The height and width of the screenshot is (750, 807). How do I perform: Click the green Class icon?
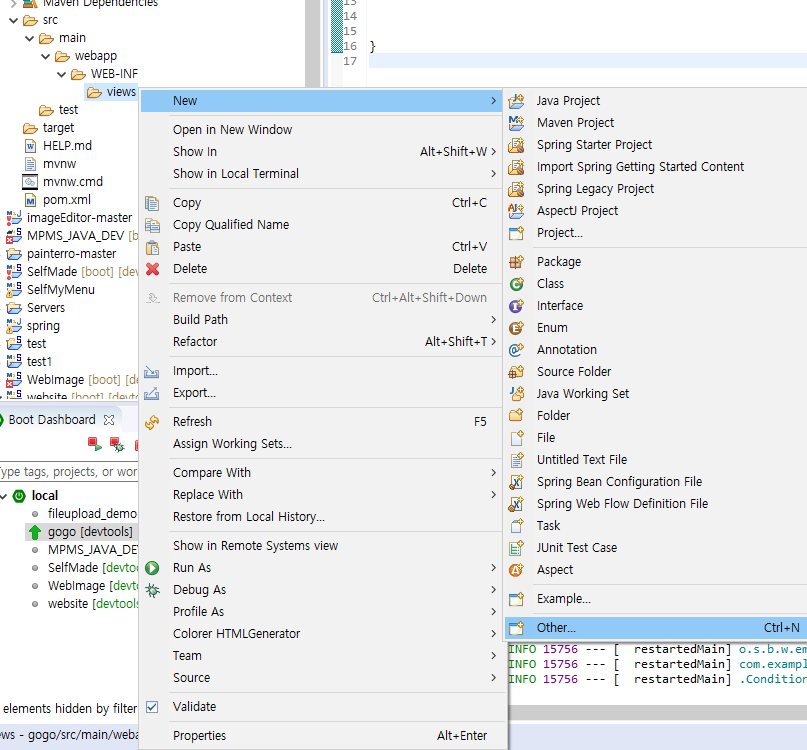(516, 284)
